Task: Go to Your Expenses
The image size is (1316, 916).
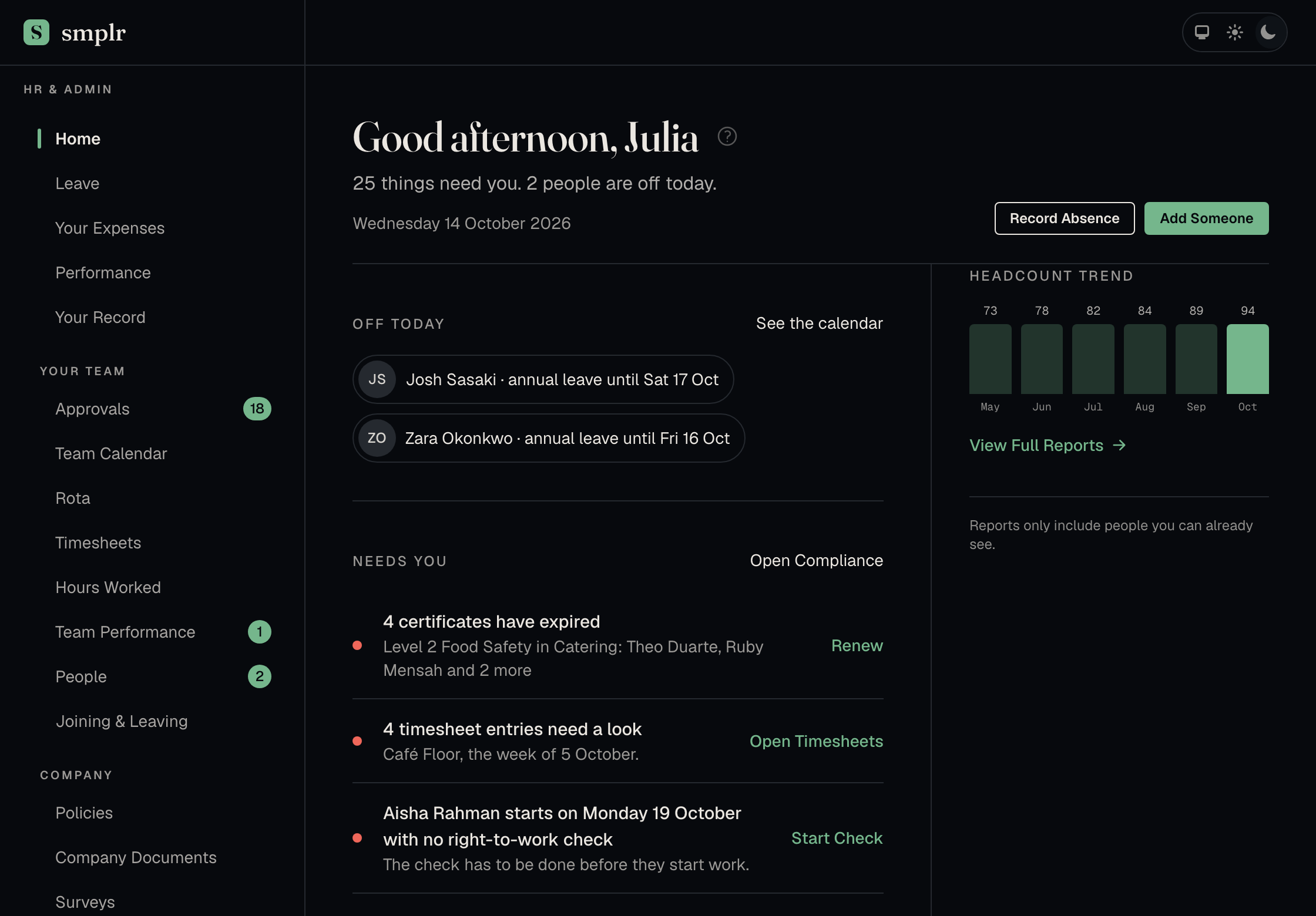Action: point(110,228)
